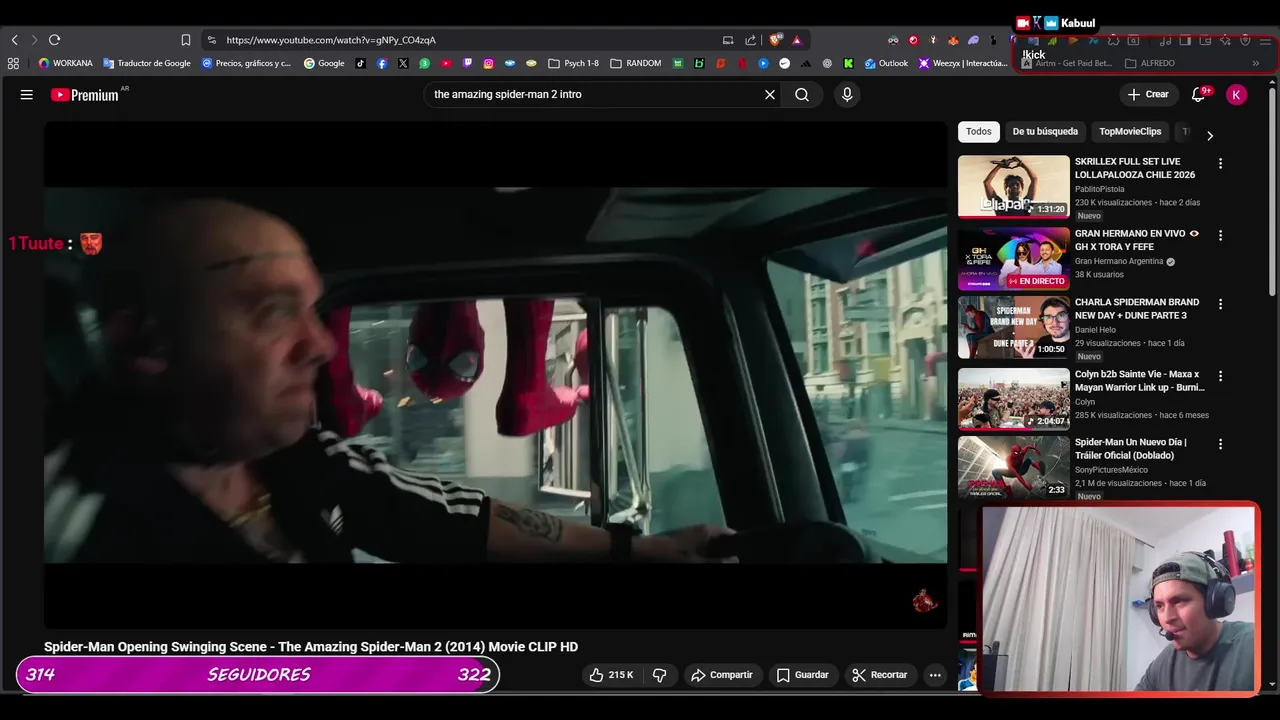The width and height of the screenshot is (1280, 720).
Task: Open the Twitch bookmark icon
Action: pyautogui.click(x=467, y=63)
